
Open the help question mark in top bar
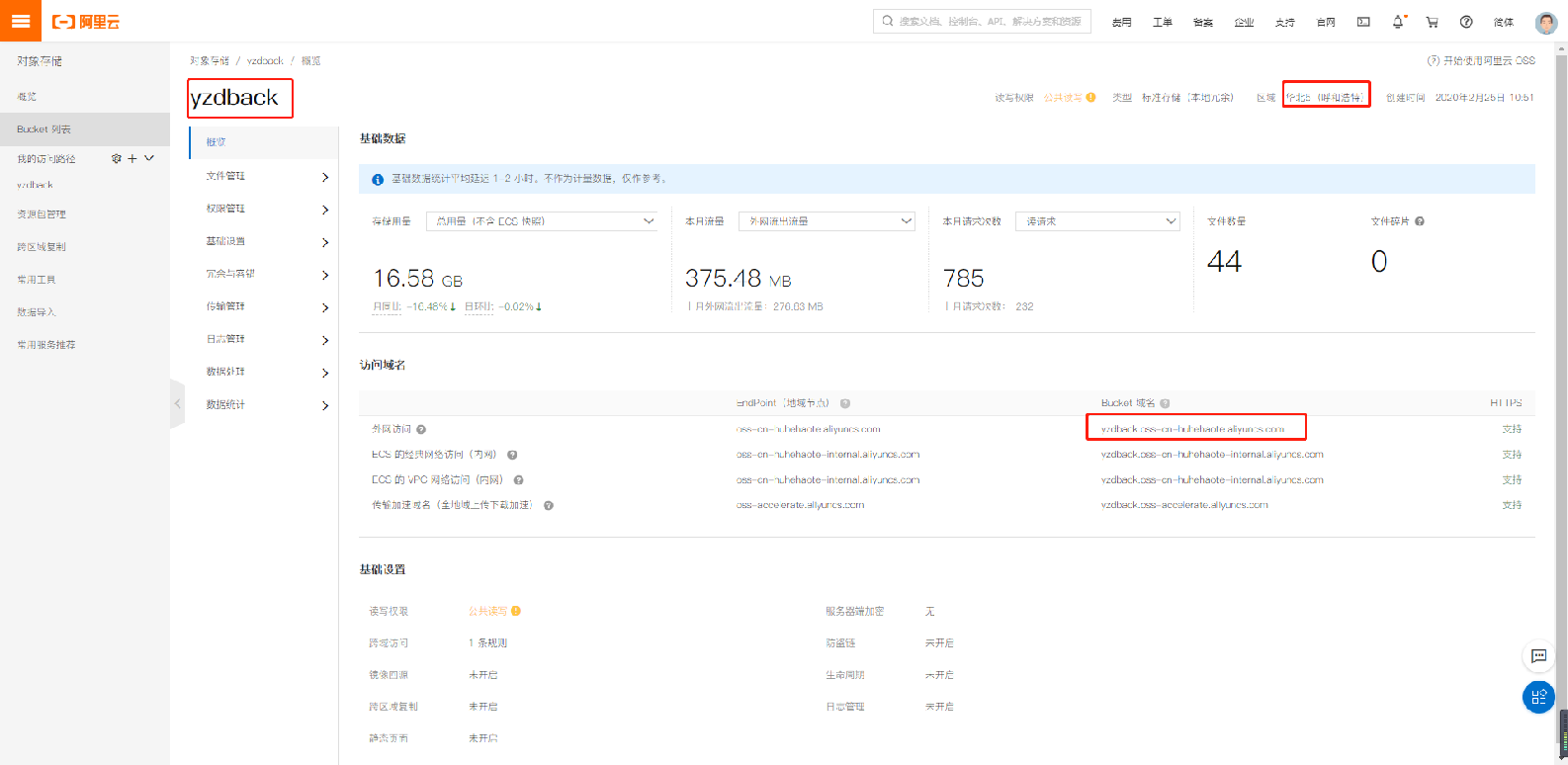(1466, 22)
